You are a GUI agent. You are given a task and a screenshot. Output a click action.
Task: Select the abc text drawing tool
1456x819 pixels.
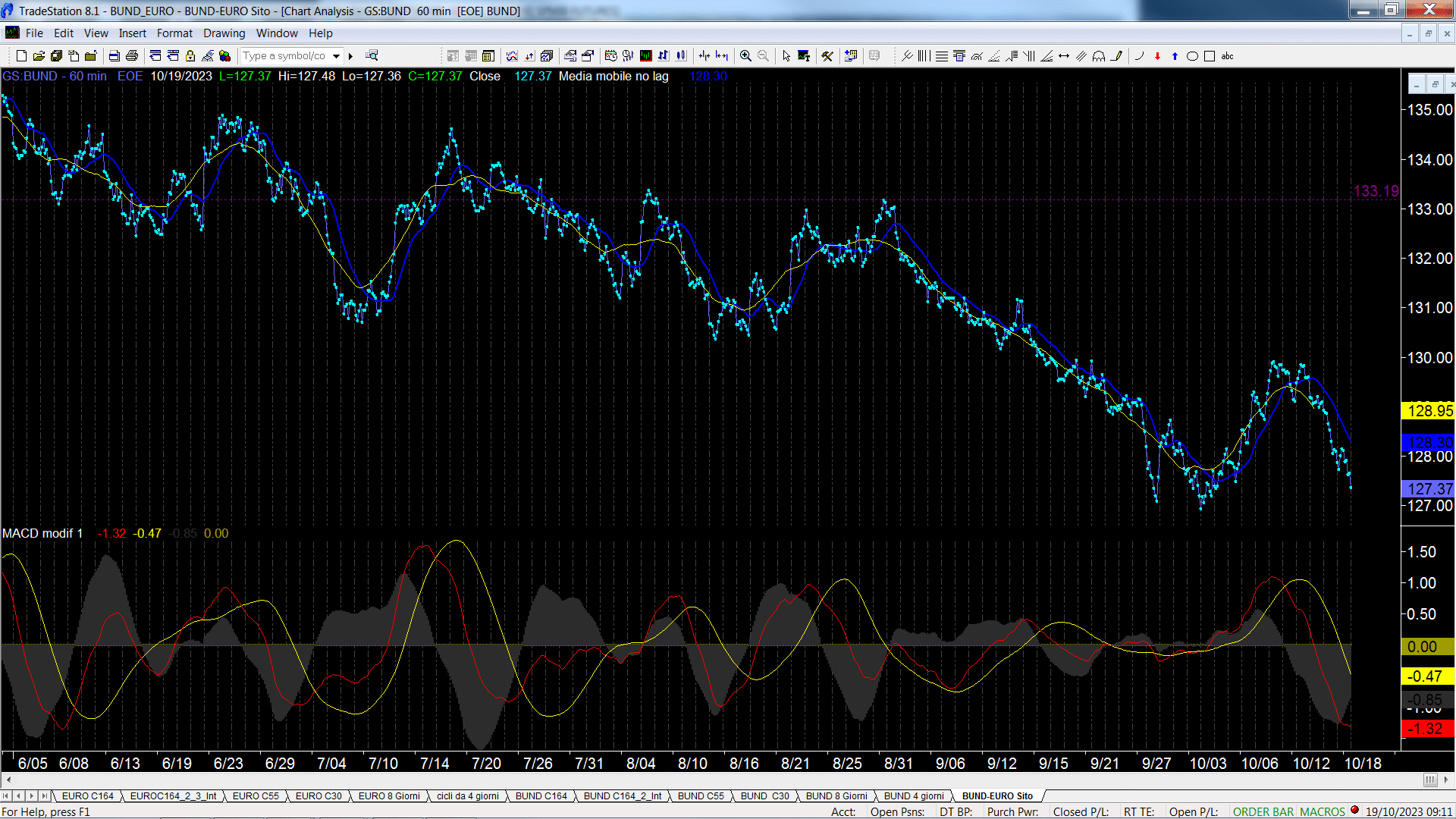1227,56
